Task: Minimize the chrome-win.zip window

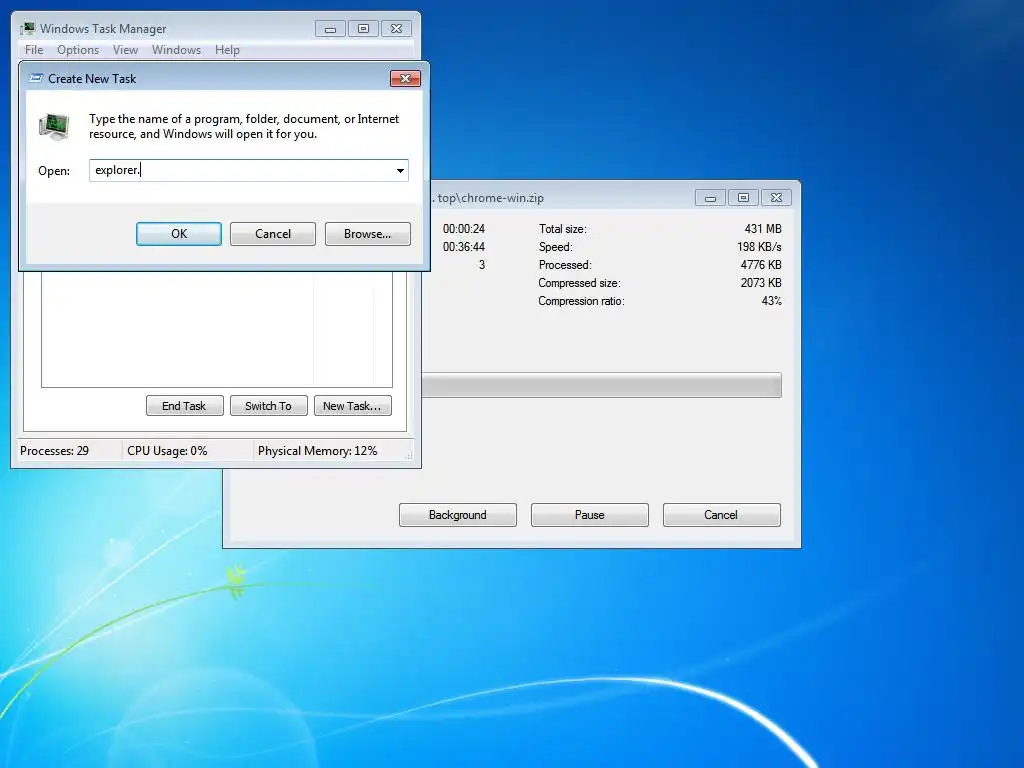Action: (x=711, y=198)
